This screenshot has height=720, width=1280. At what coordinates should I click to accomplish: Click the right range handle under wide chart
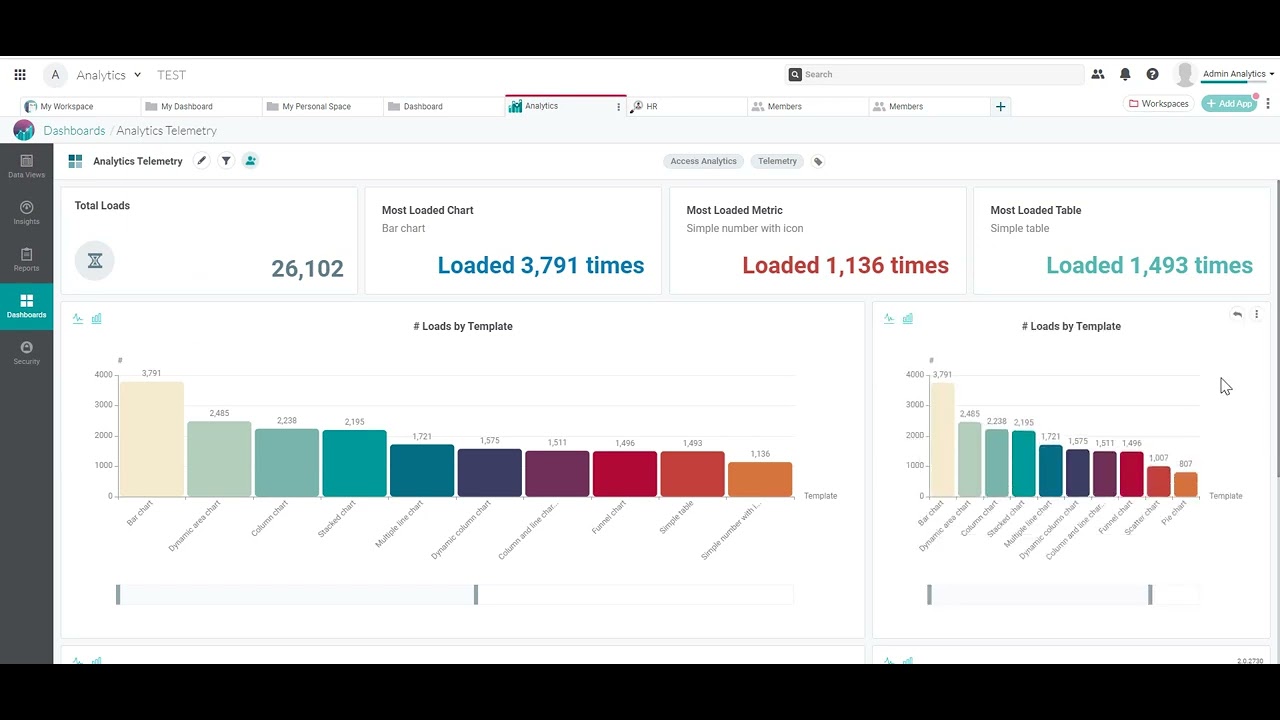coord(476,595)
